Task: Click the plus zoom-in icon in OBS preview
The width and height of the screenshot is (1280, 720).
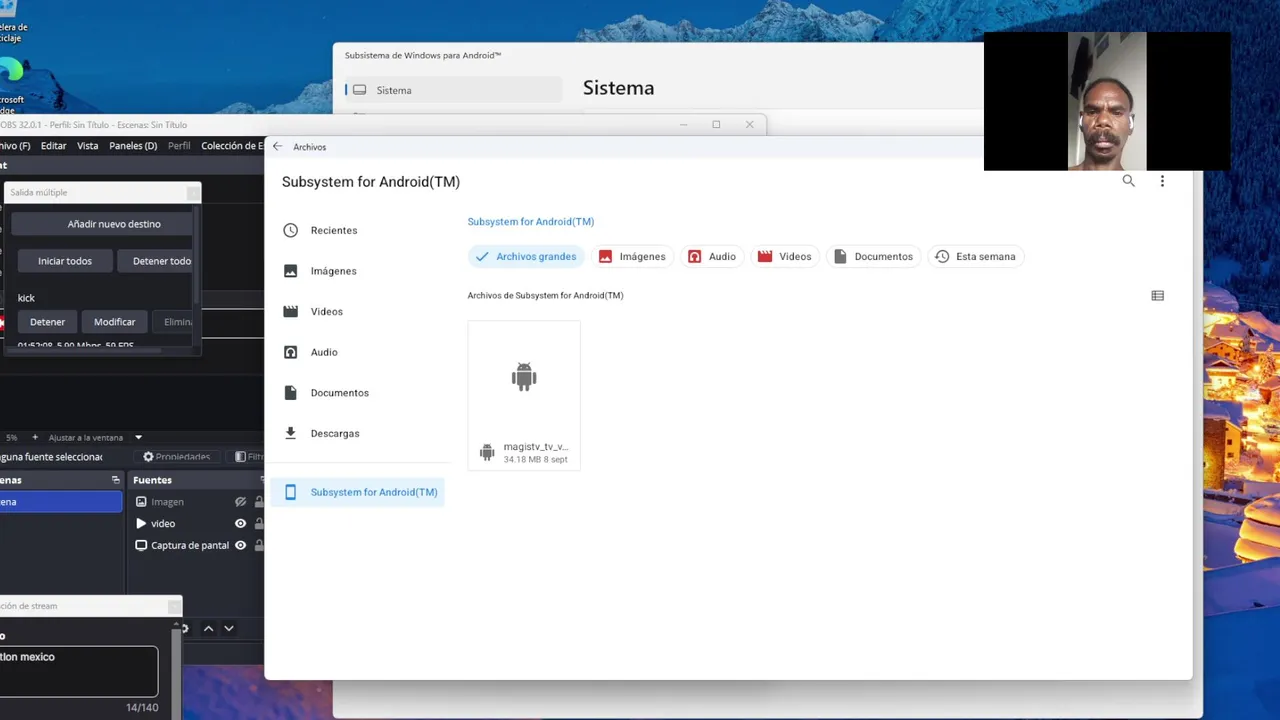Action: pyautogui.click(x=35, y=437)
